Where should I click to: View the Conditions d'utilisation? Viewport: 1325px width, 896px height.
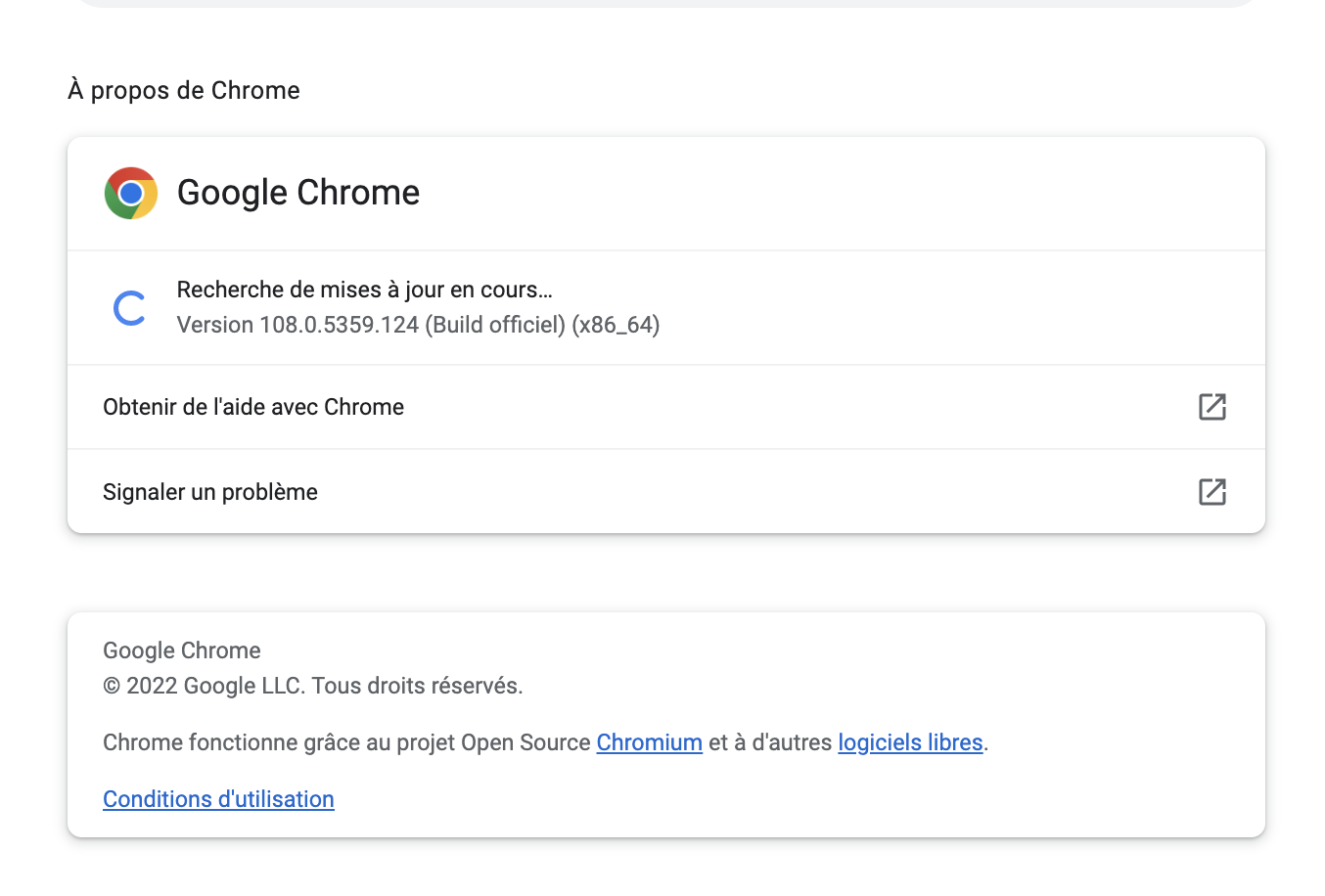click(x=217, y=799)
